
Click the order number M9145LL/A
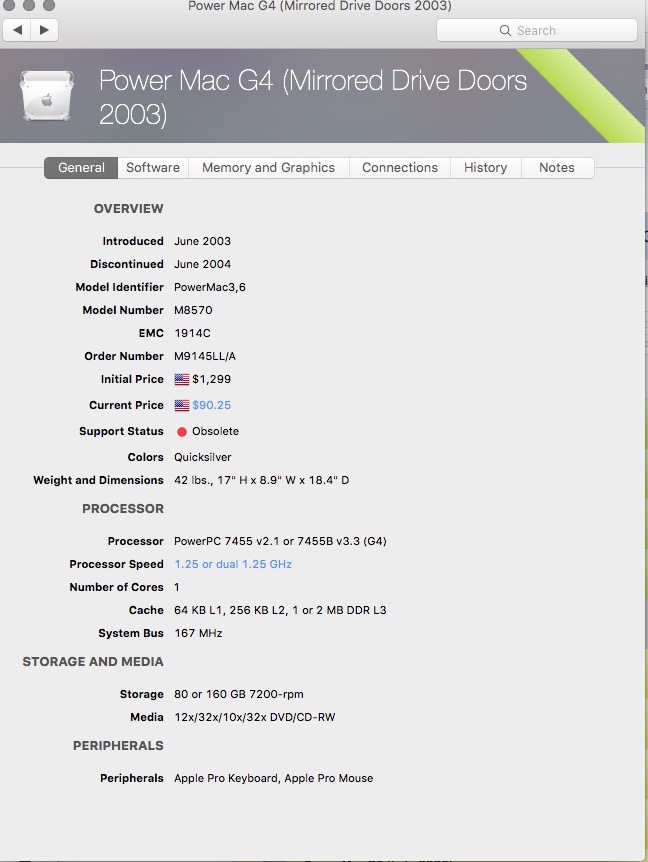click(204, 357)
